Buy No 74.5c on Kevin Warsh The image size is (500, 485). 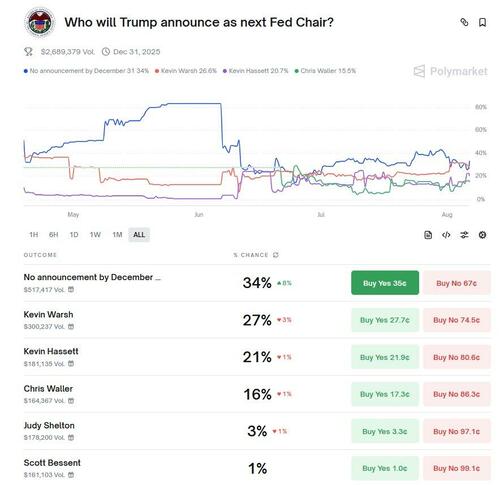pos(457,320)
